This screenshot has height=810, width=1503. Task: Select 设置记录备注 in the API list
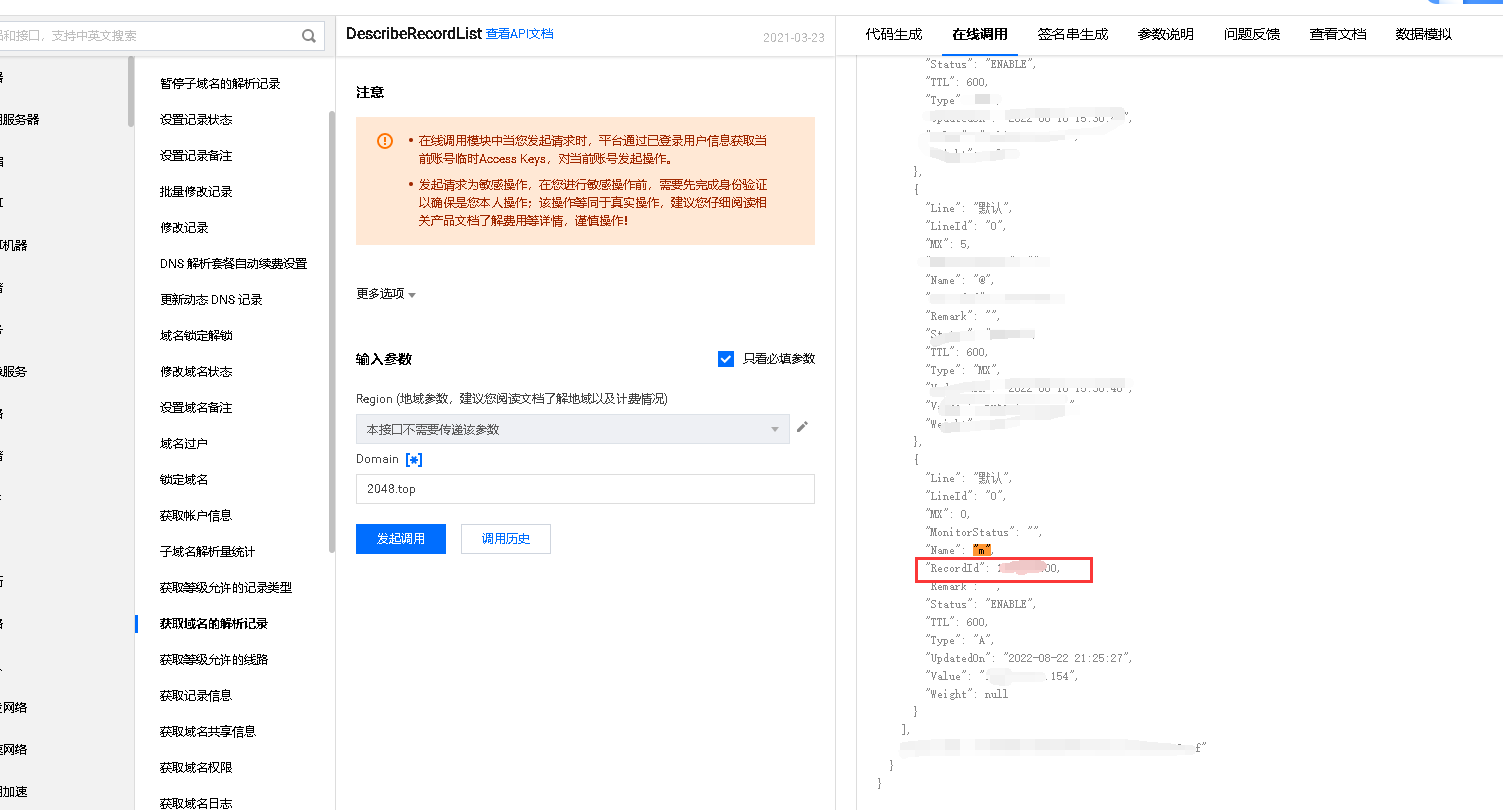click(196, 156)
